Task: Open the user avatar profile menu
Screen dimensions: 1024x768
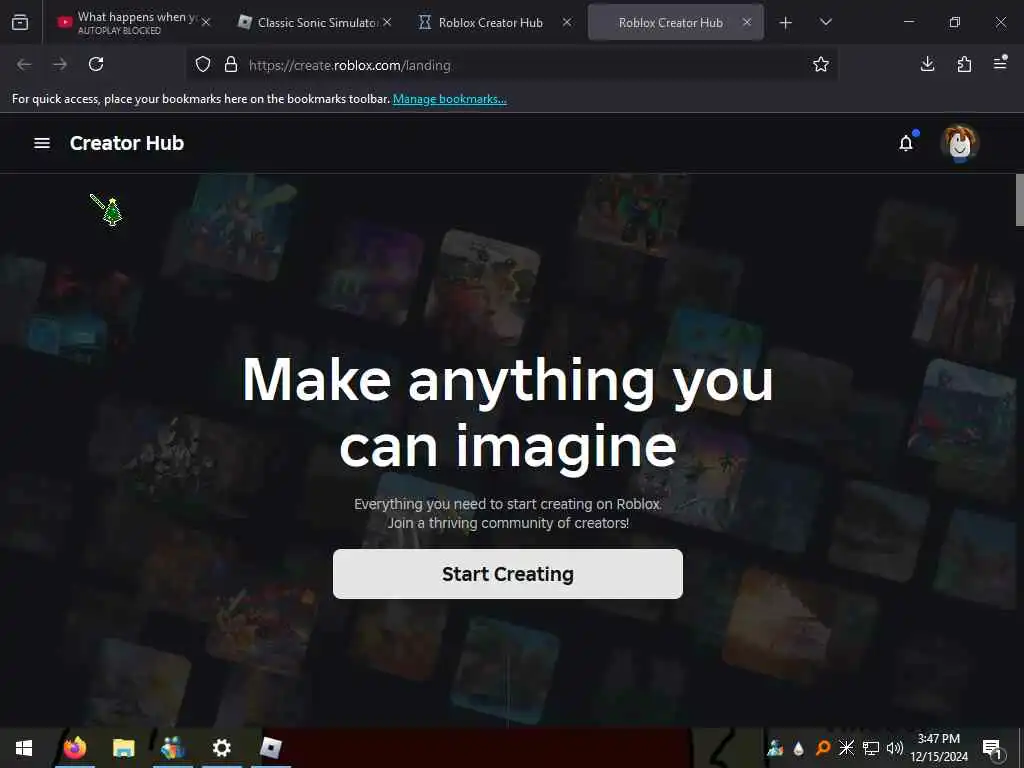Action: tap(959, 143)
